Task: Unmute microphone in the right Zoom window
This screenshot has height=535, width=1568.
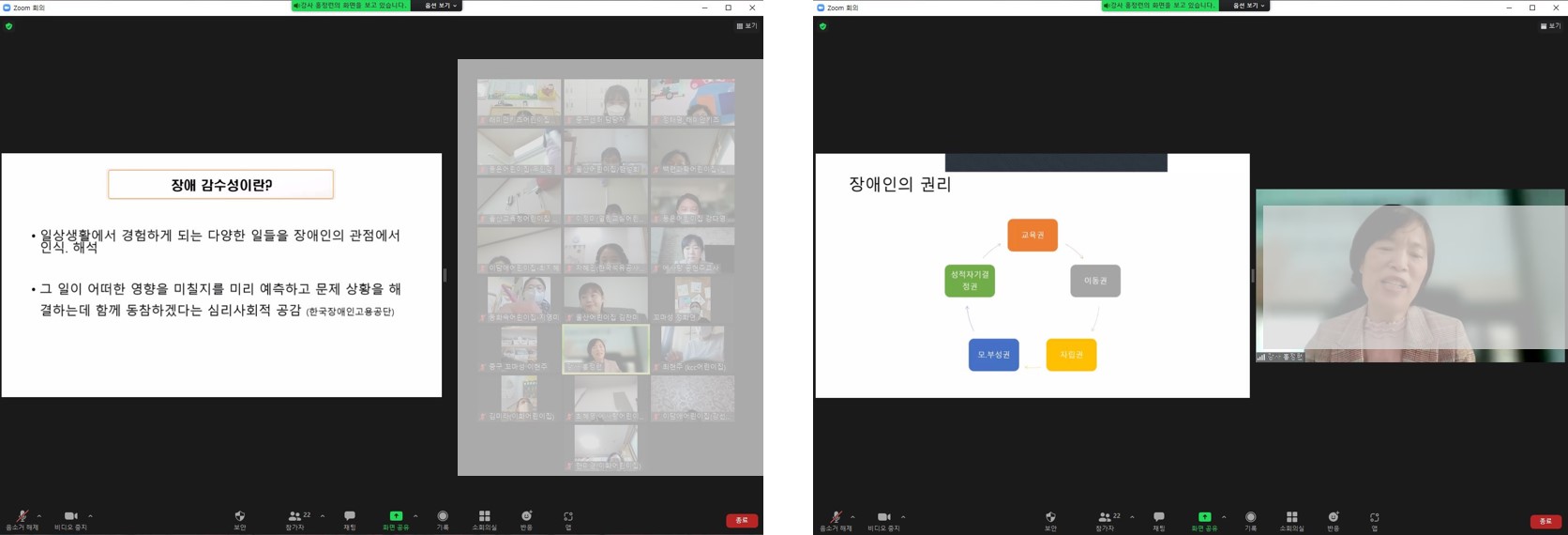Action: pyautogui.click(x=836, y=519)
